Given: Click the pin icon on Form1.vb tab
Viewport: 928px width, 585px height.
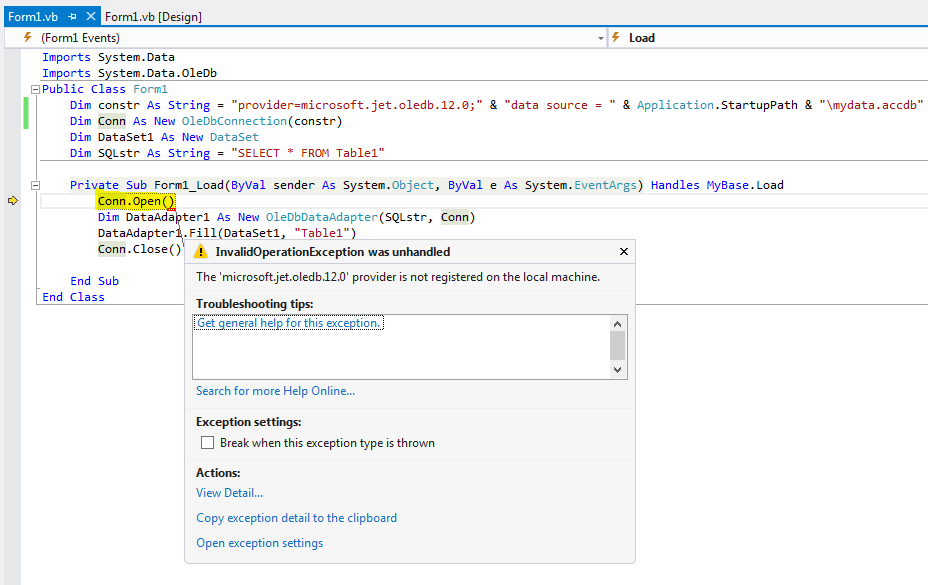Looking at the screenshot, I should [x=72, y=17].
